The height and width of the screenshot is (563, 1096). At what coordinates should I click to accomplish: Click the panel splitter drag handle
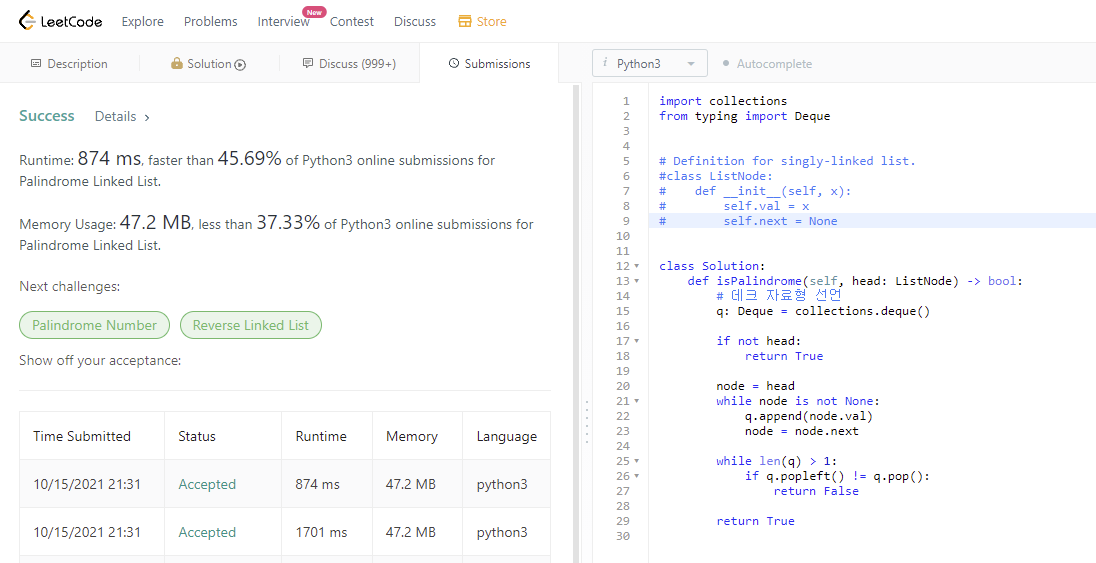coord(587,422)
